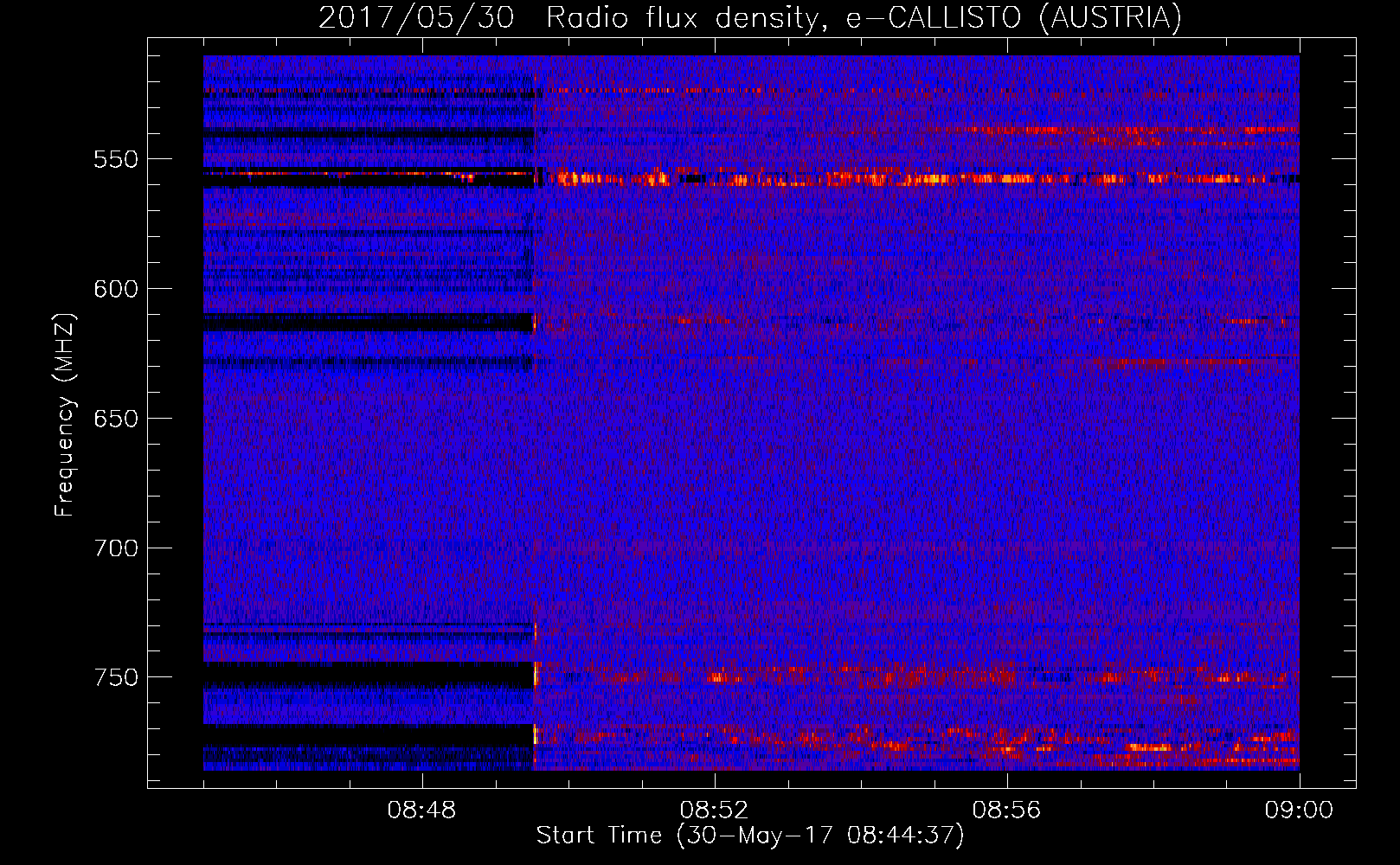The height and width of the screenshot is (865, 1400).
Task: Select the 'Frequency (MHZ)' axis label
Action: [x=66, y=415]
